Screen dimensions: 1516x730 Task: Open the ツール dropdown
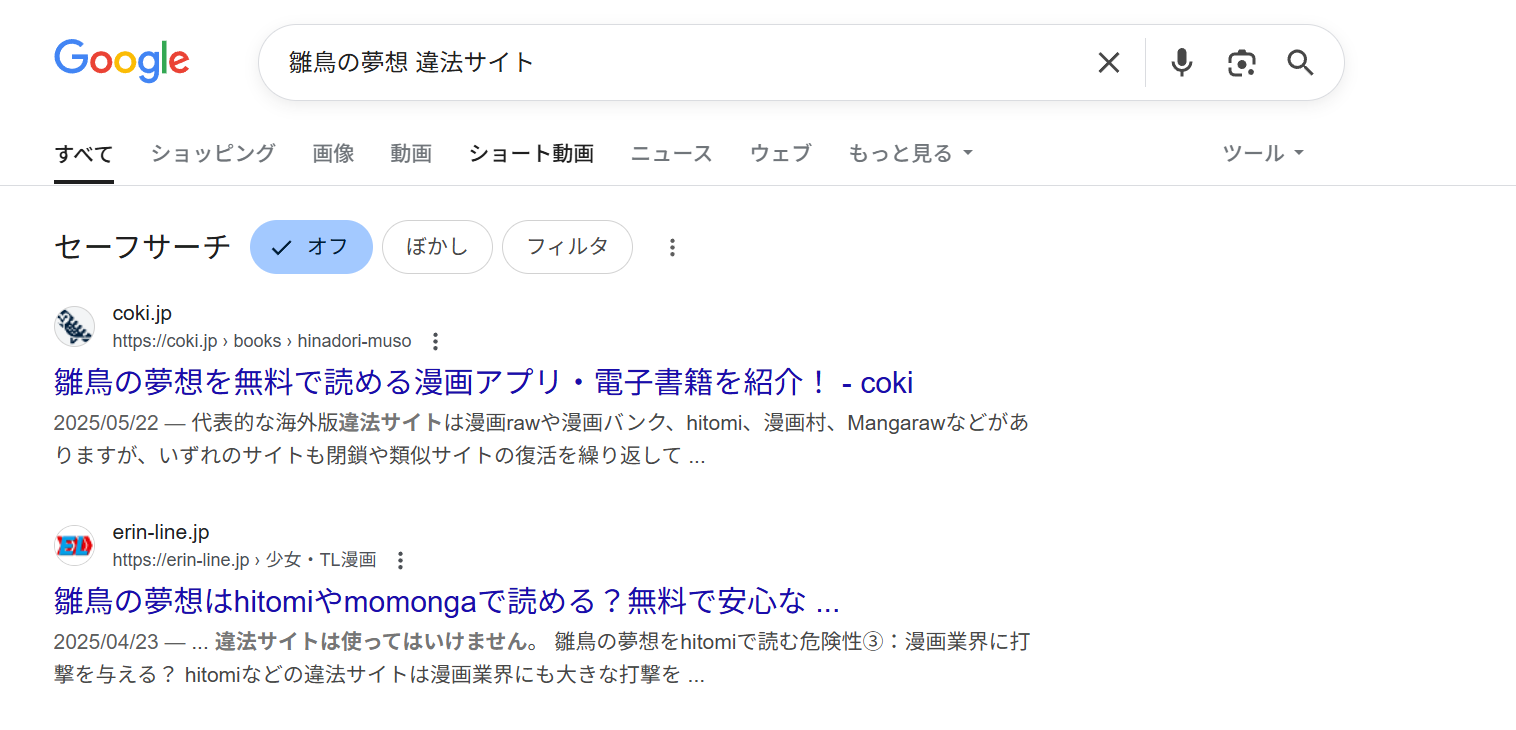(1261, 153)
